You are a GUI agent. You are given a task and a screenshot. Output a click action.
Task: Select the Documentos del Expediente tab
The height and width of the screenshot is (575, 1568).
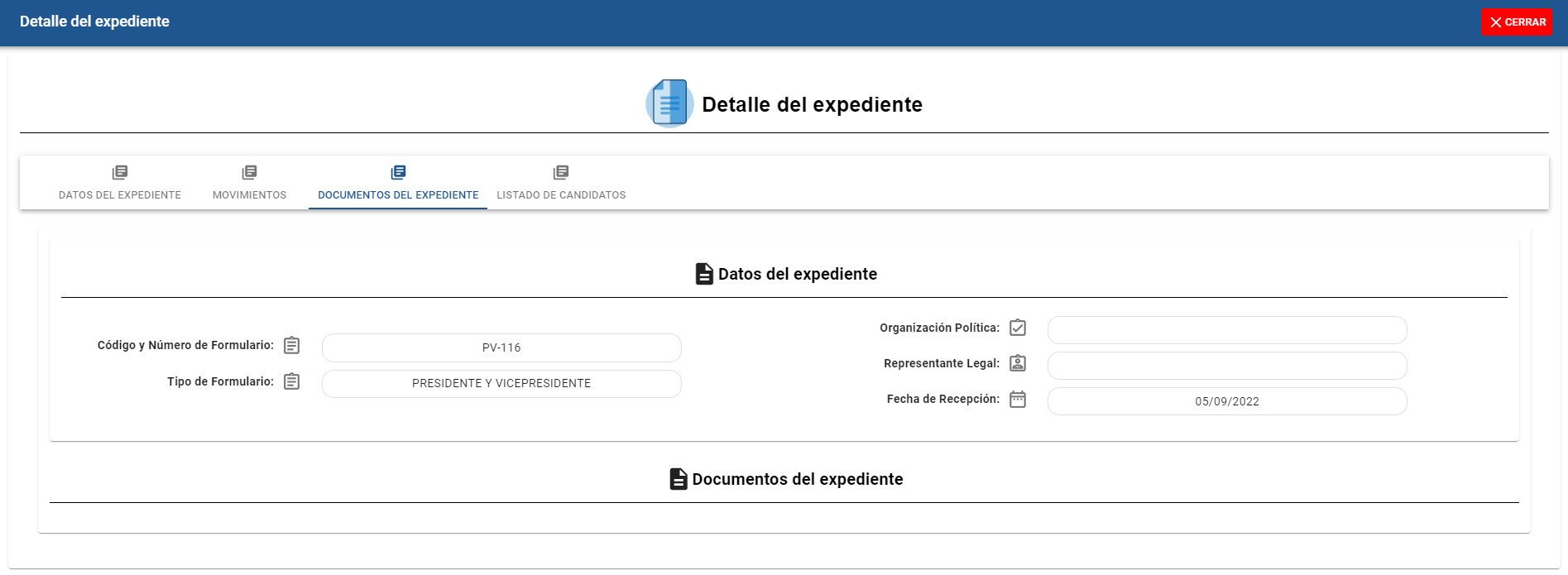[x=398, y=183]
